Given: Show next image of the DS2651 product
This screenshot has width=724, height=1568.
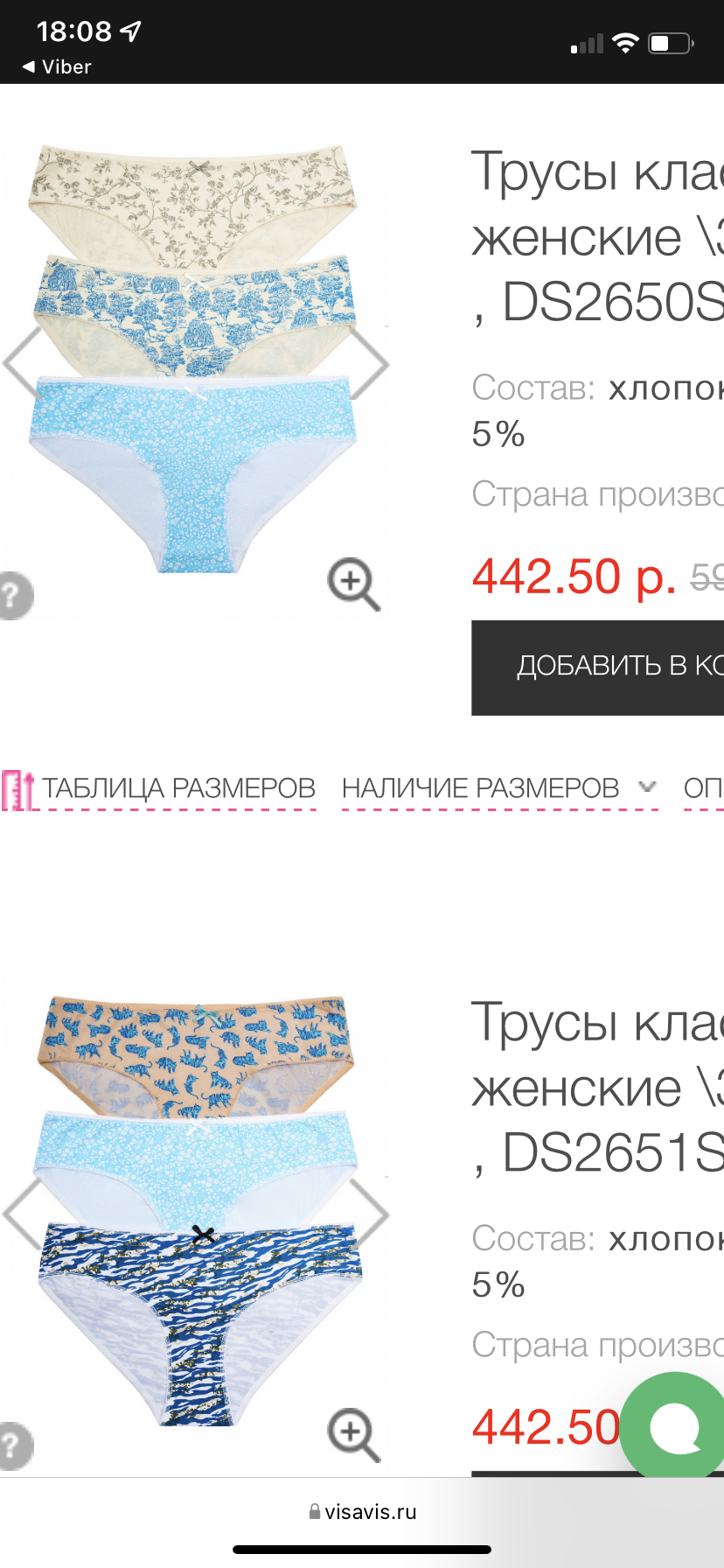Looking at the screenshot, I should tap(369, 1214).
